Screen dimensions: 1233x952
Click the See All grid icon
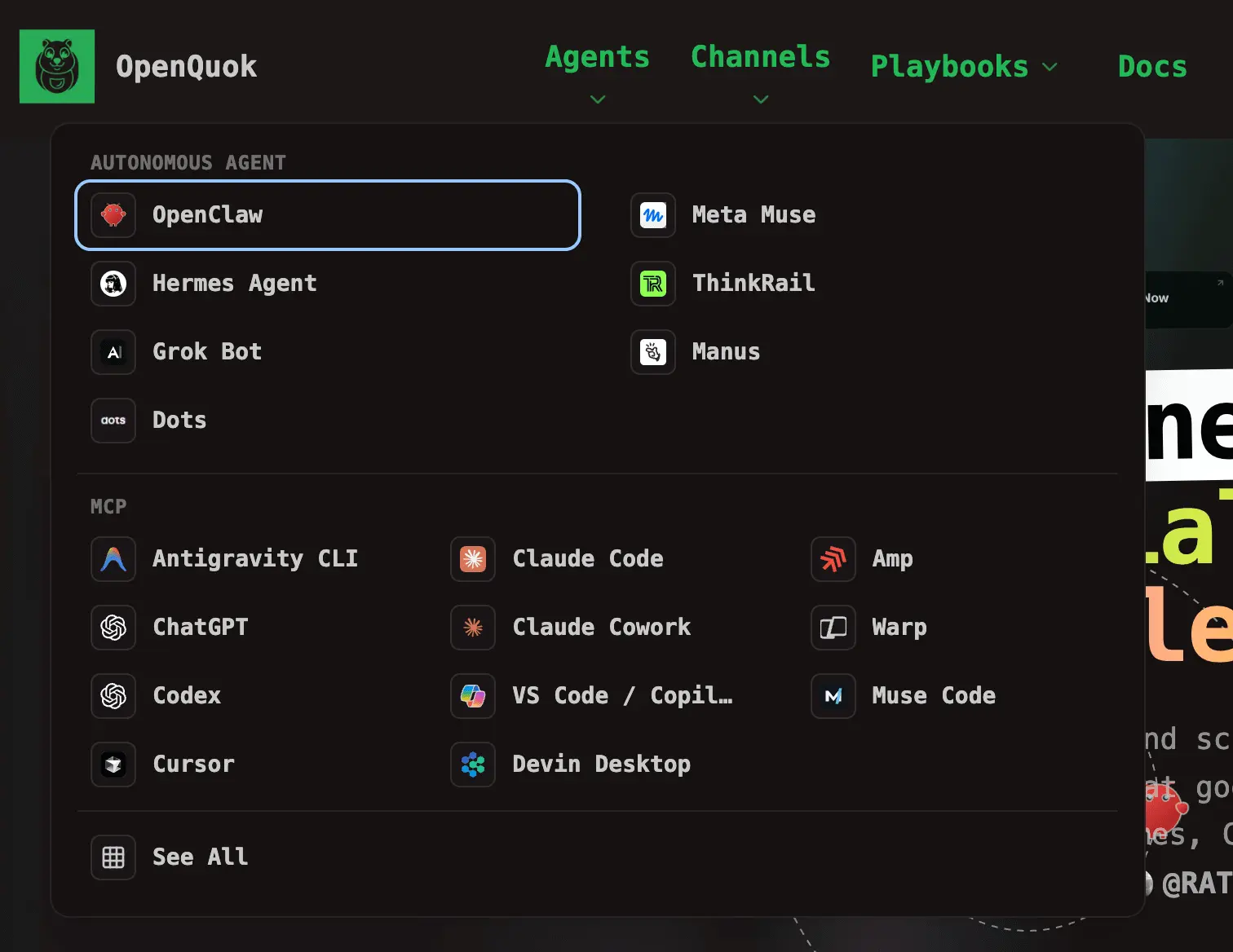click(113, 857)
